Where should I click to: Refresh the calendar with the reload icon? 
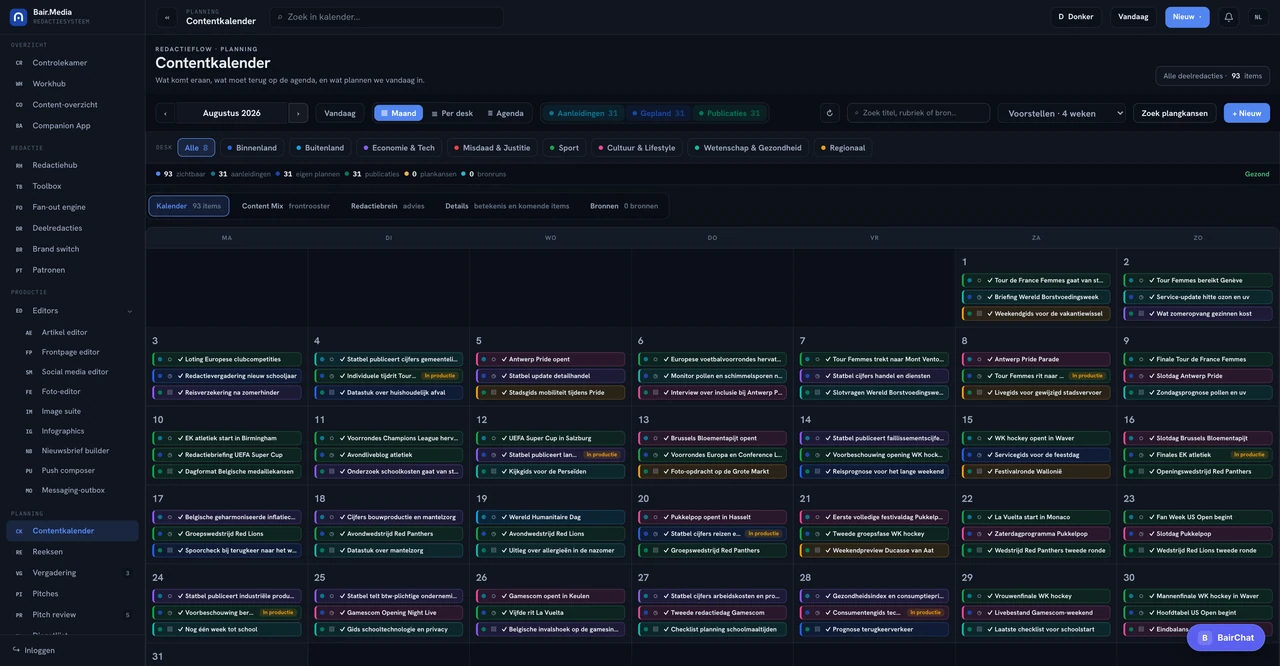click(829, 113)
